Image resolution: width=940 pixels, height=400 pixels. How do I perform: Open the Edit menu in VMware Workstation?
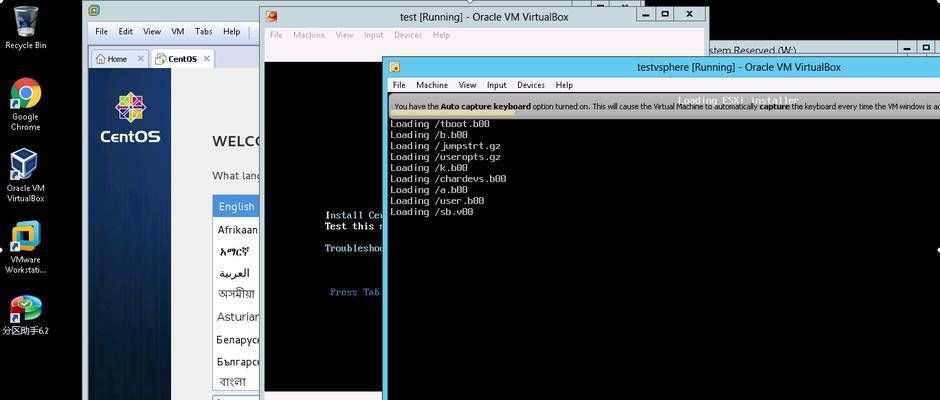click(x=125, y=31)
